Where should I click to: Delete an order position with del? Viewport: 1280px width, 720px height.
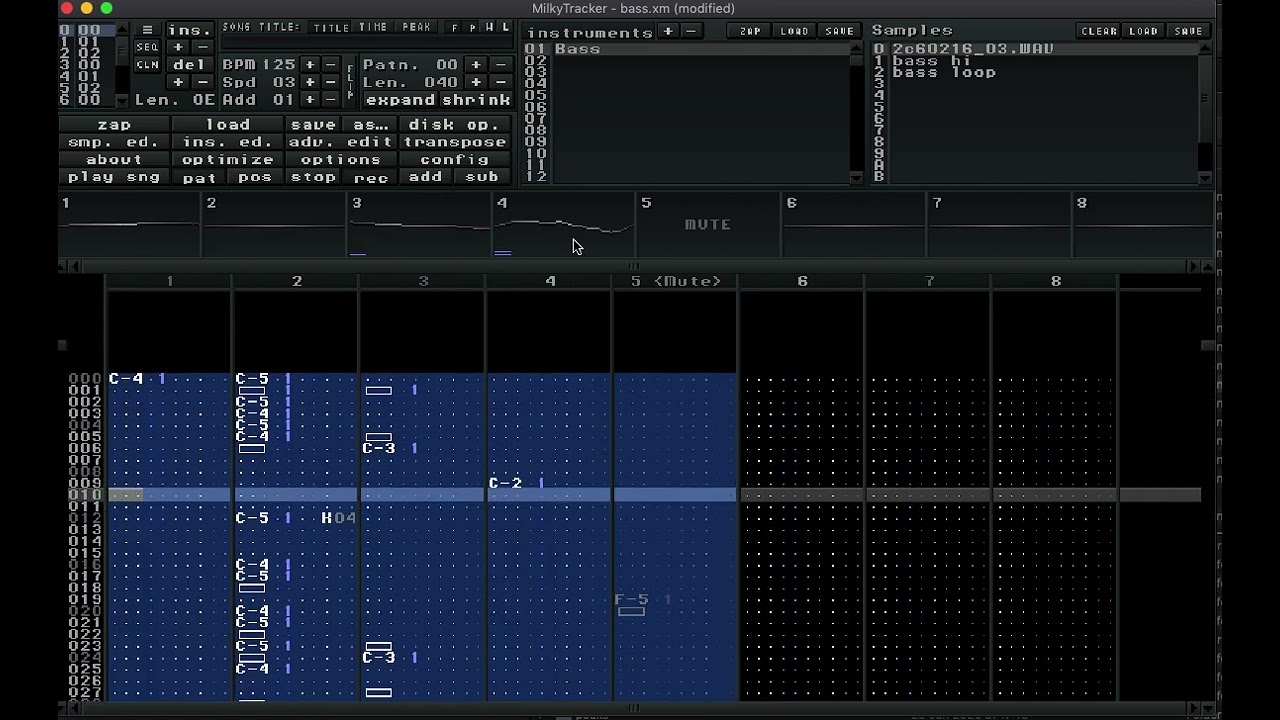point(189,64)
